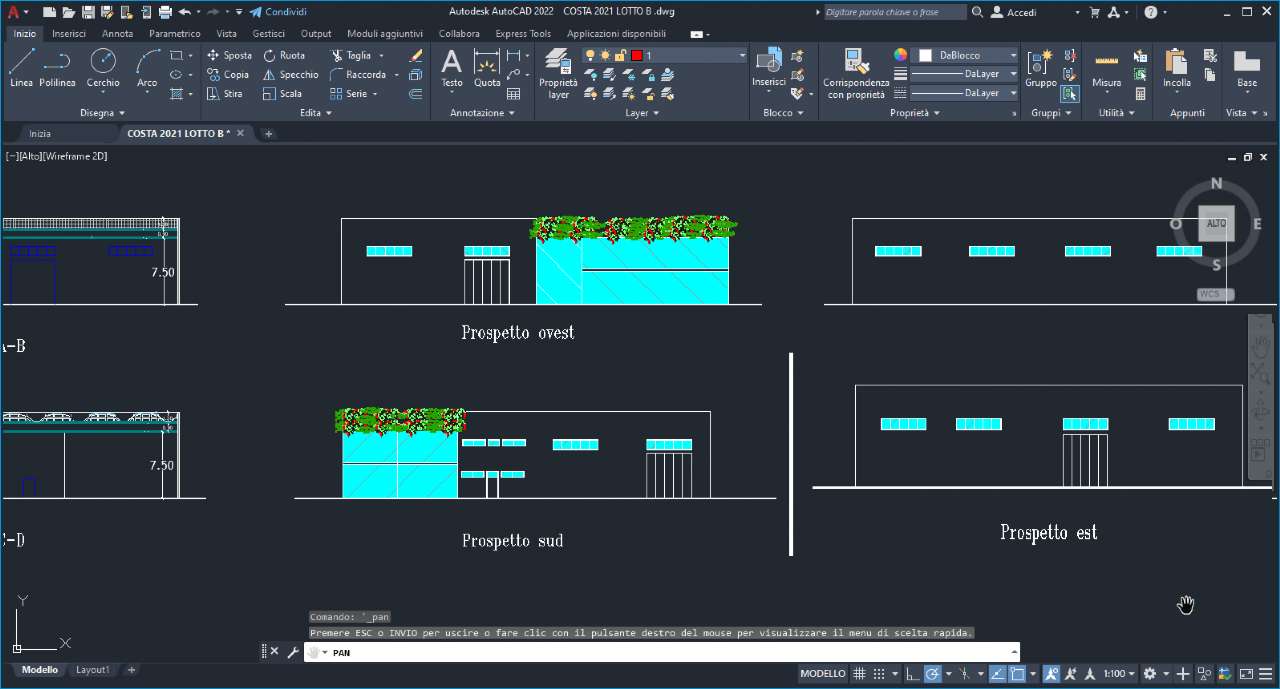This screenshot has height=689, width=1280.
Task: Activate the Specchio mirror tool
Action: tap(290, 75)
